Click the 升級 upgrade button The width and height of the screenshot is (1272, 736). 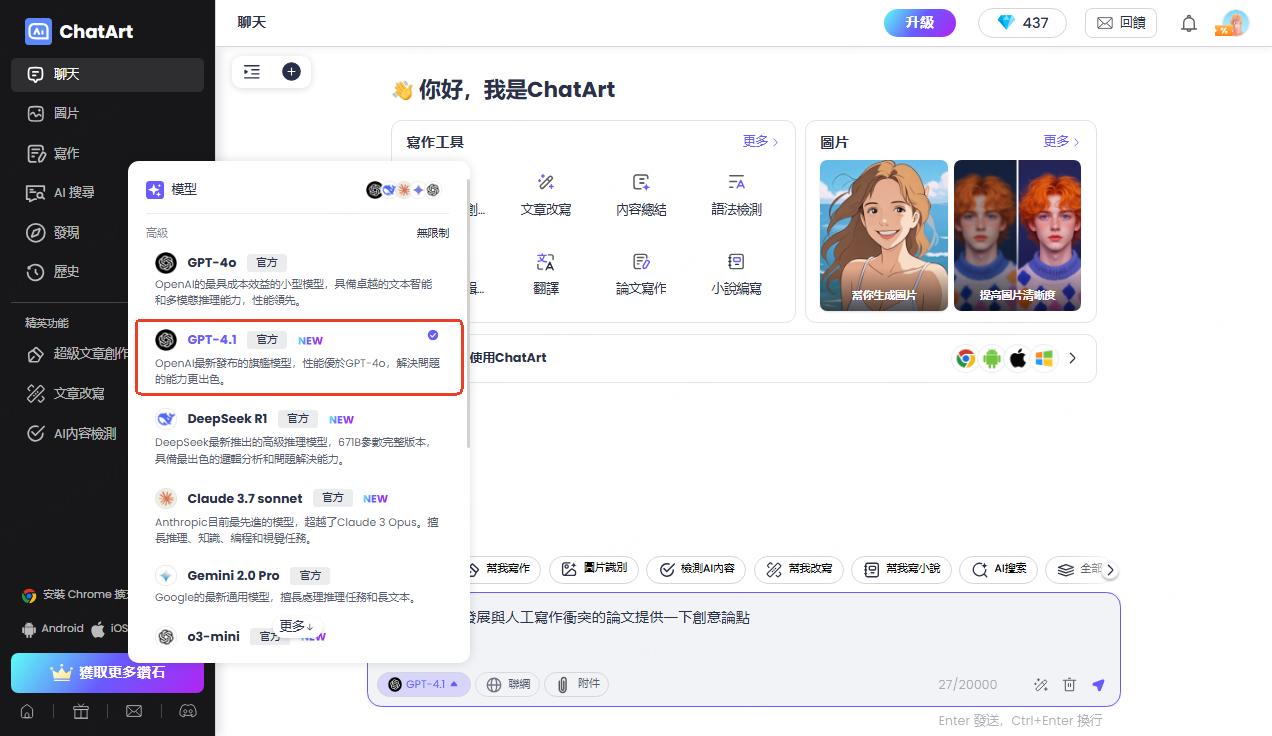(x=920, y=22)
